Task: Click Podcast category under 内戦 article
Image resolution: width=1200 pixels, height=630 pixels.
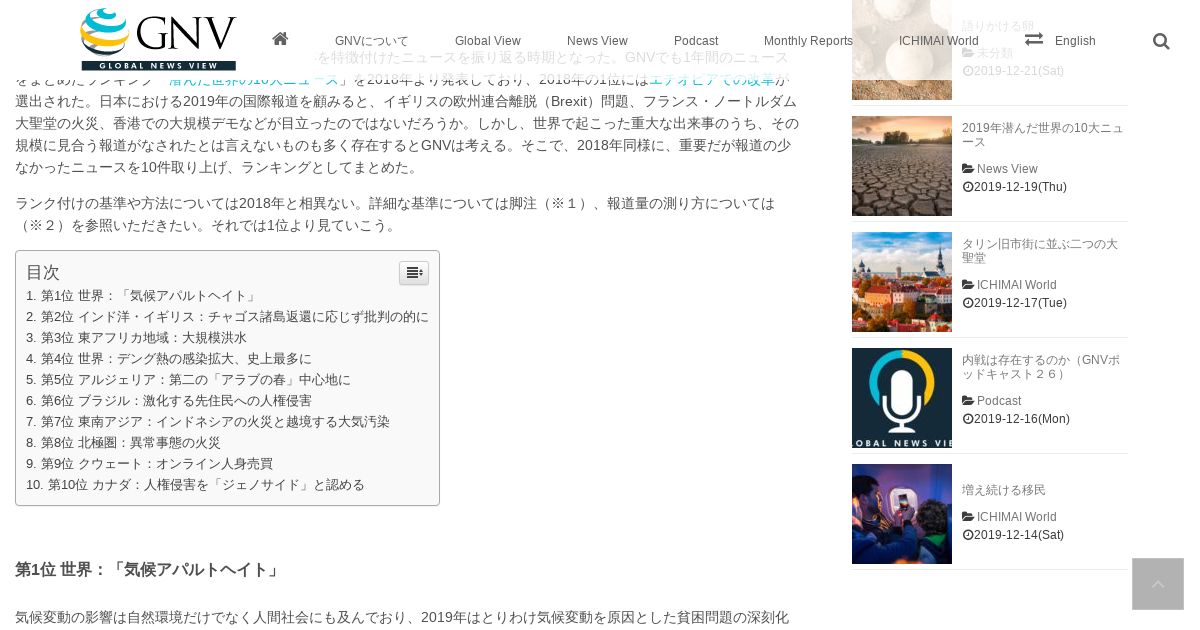Action: click(x=999, y=401)
